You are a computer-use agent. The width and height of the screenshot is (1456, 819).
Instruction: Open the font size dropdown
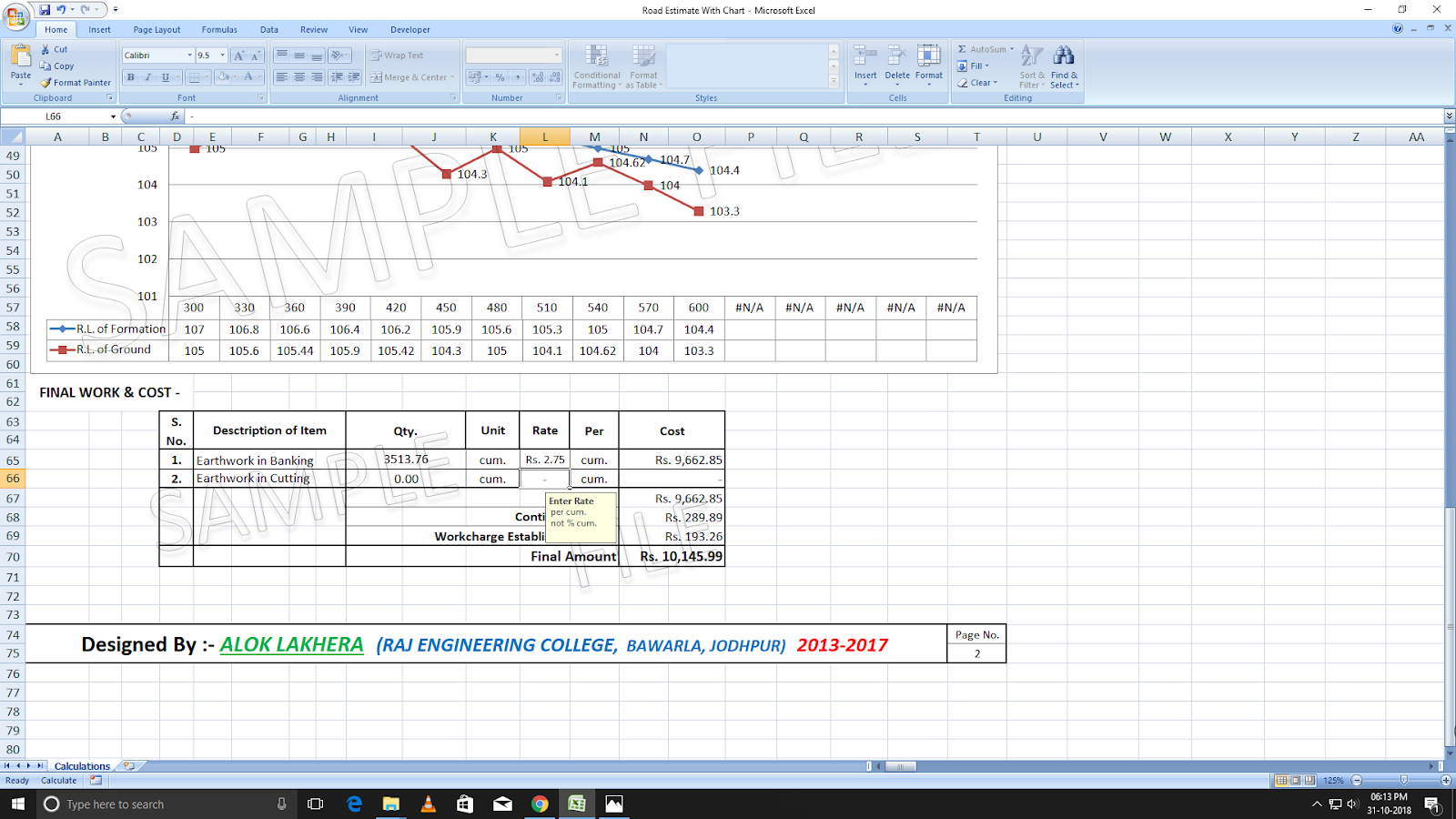[x=221, y=55]
